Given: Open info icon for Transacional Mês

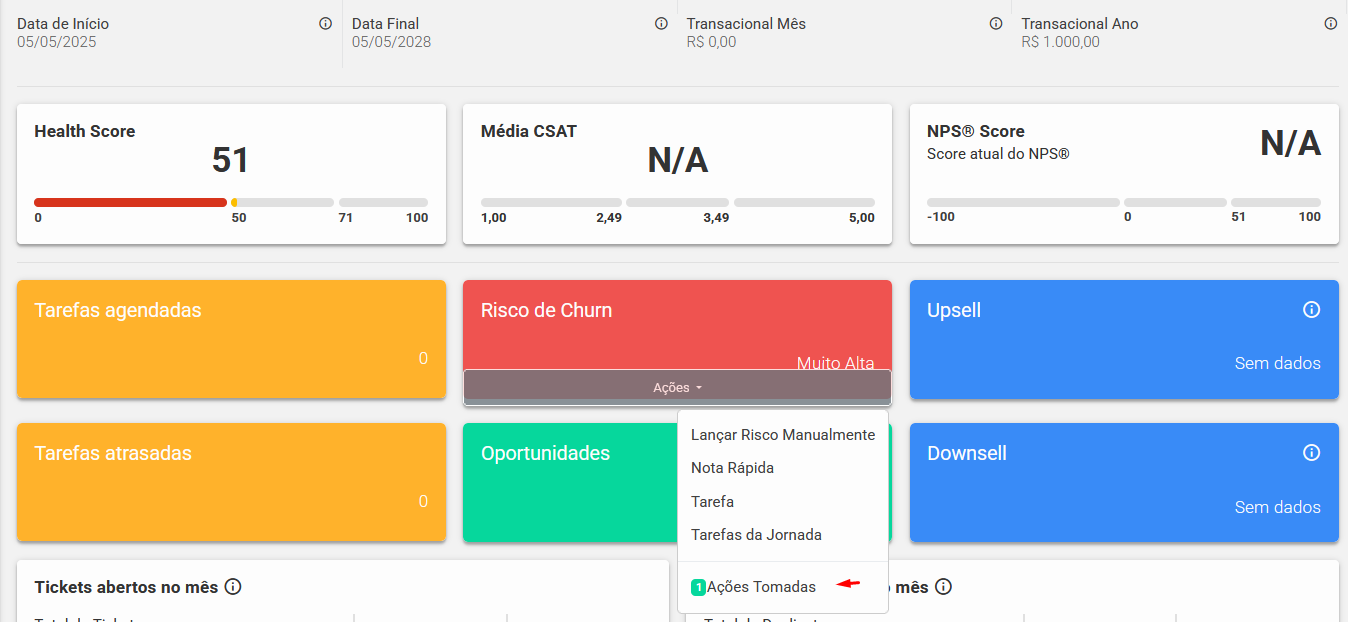Looking at the screenshot, I should click(996, 24).
